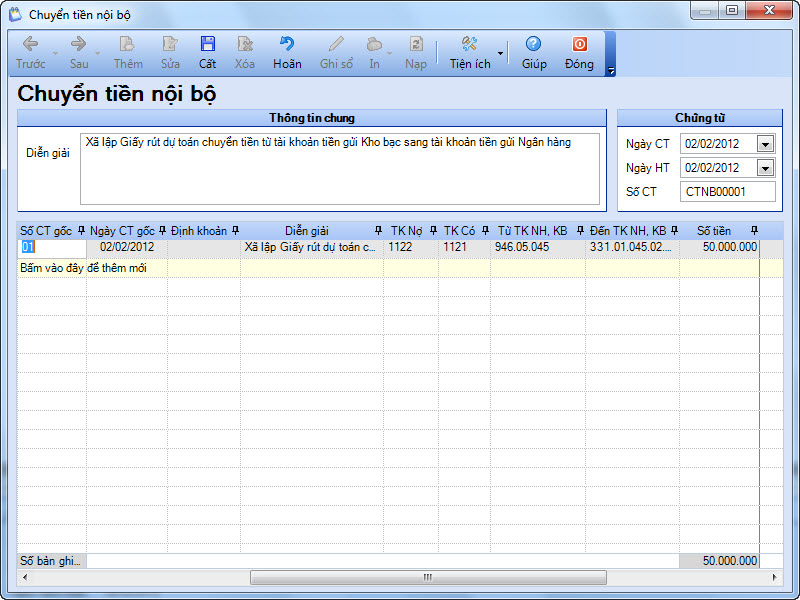The image size is (800, 600).
Task: Select TK Có cell 1121
Action: pyautogui.click(x=464, y=247)
